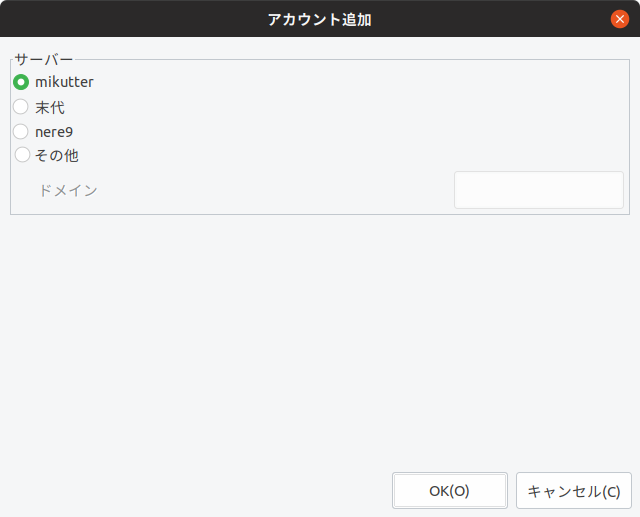Enable the その他 radio button
This screenshot has height=517, width=640.
pos(21,155)
